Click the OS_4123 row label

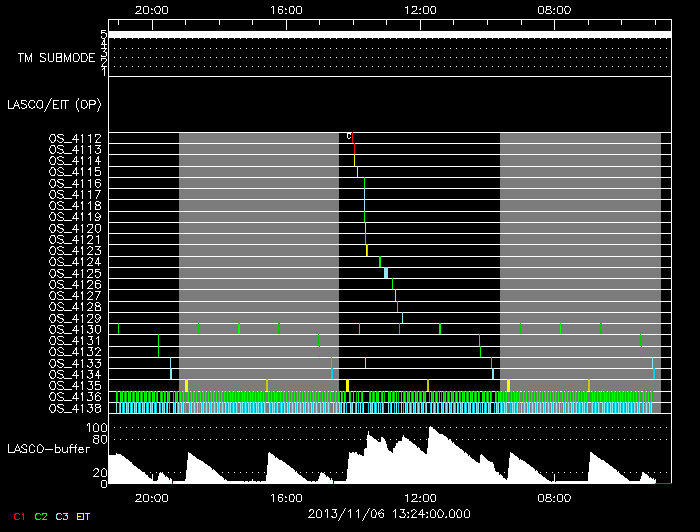(x=75, y=251)
